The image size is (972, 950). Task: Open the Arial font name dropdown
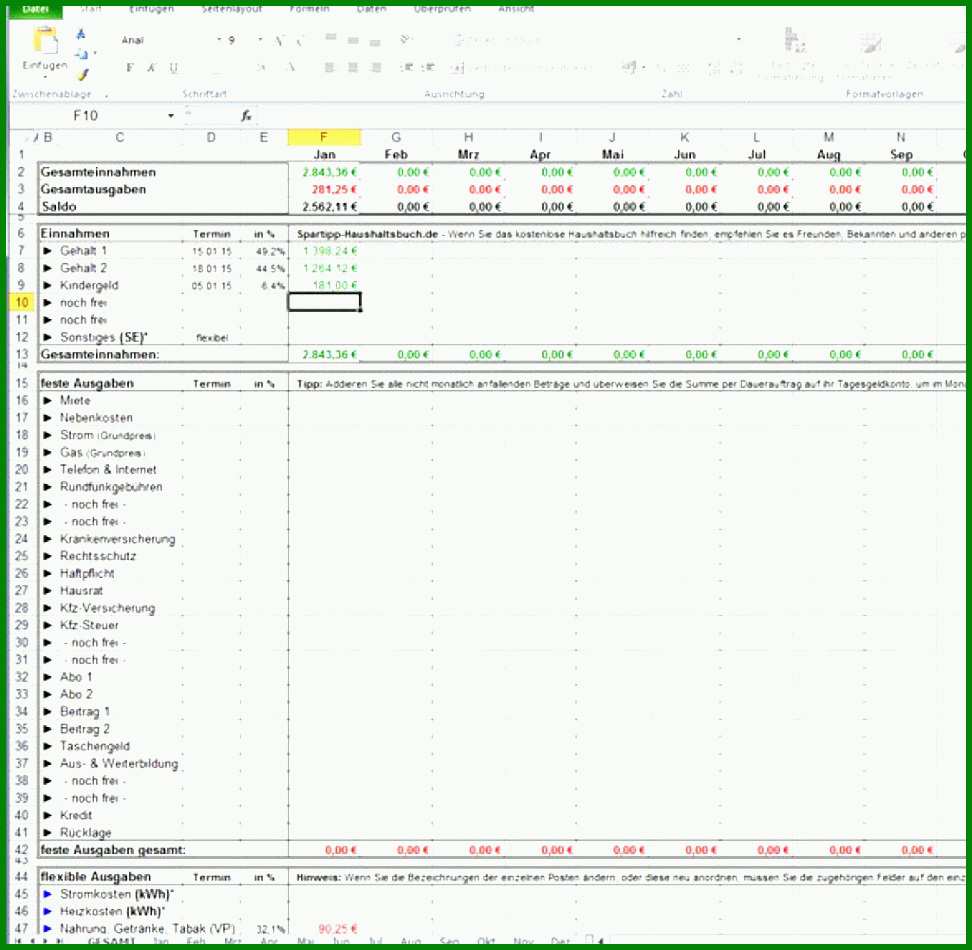pos(219,40)
